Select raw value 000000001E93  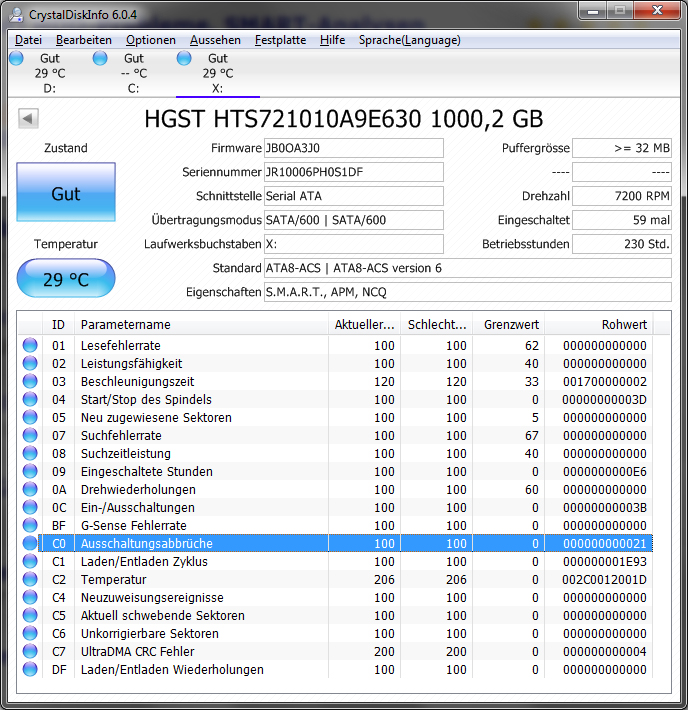pyautogui.click(x=605, y=561)
